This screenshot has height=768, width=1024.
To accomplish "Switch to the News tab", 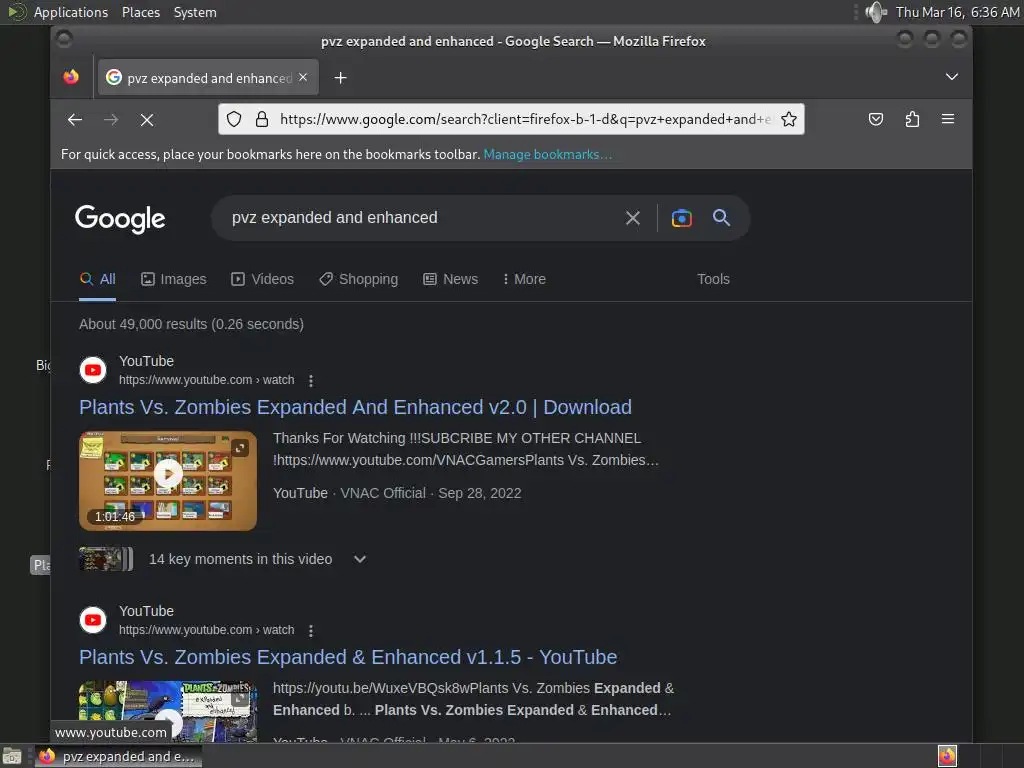I will pos(451,279).
